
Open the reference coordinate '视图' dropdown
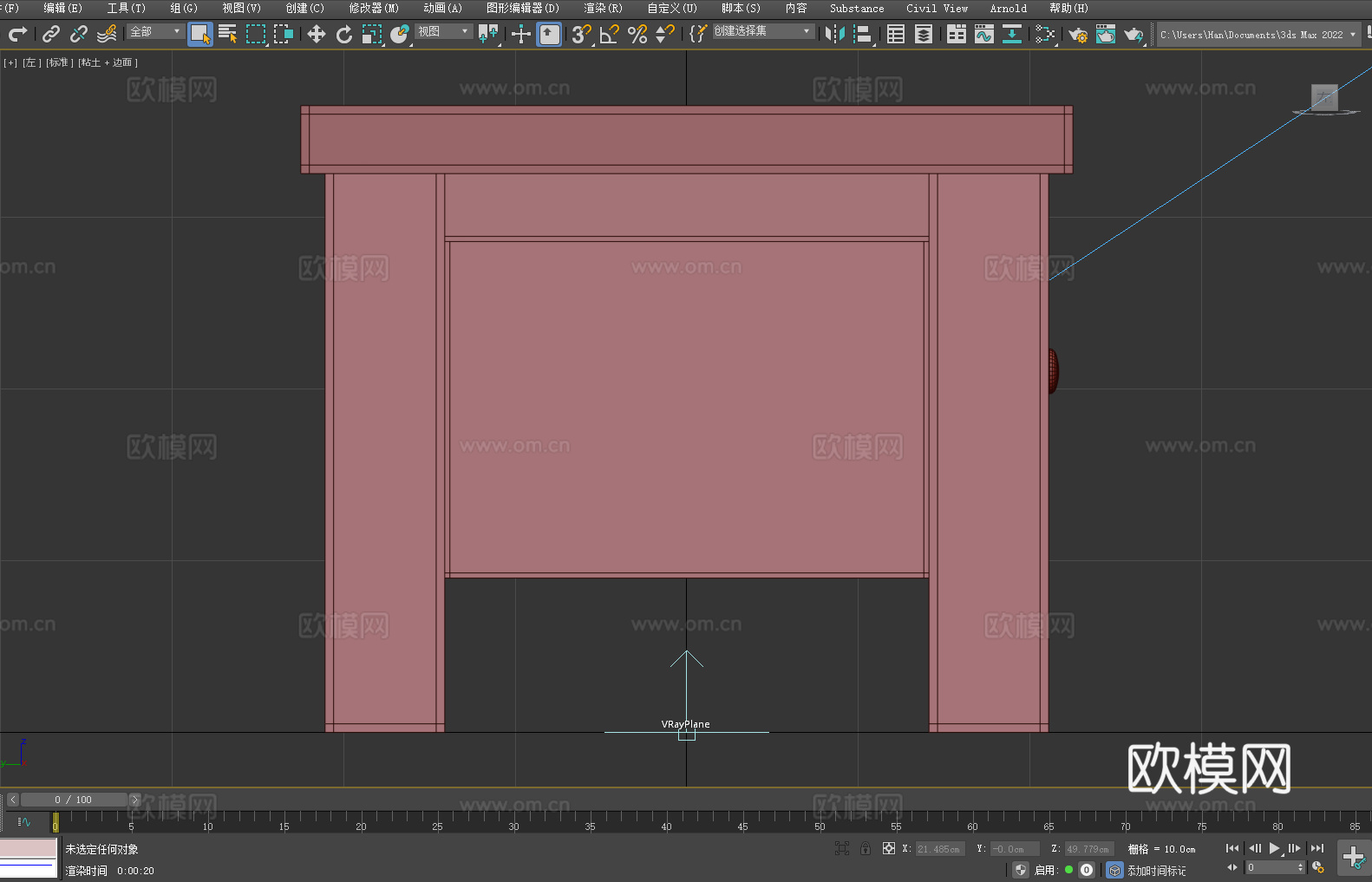pyautogui.click(x=443, y=31)
